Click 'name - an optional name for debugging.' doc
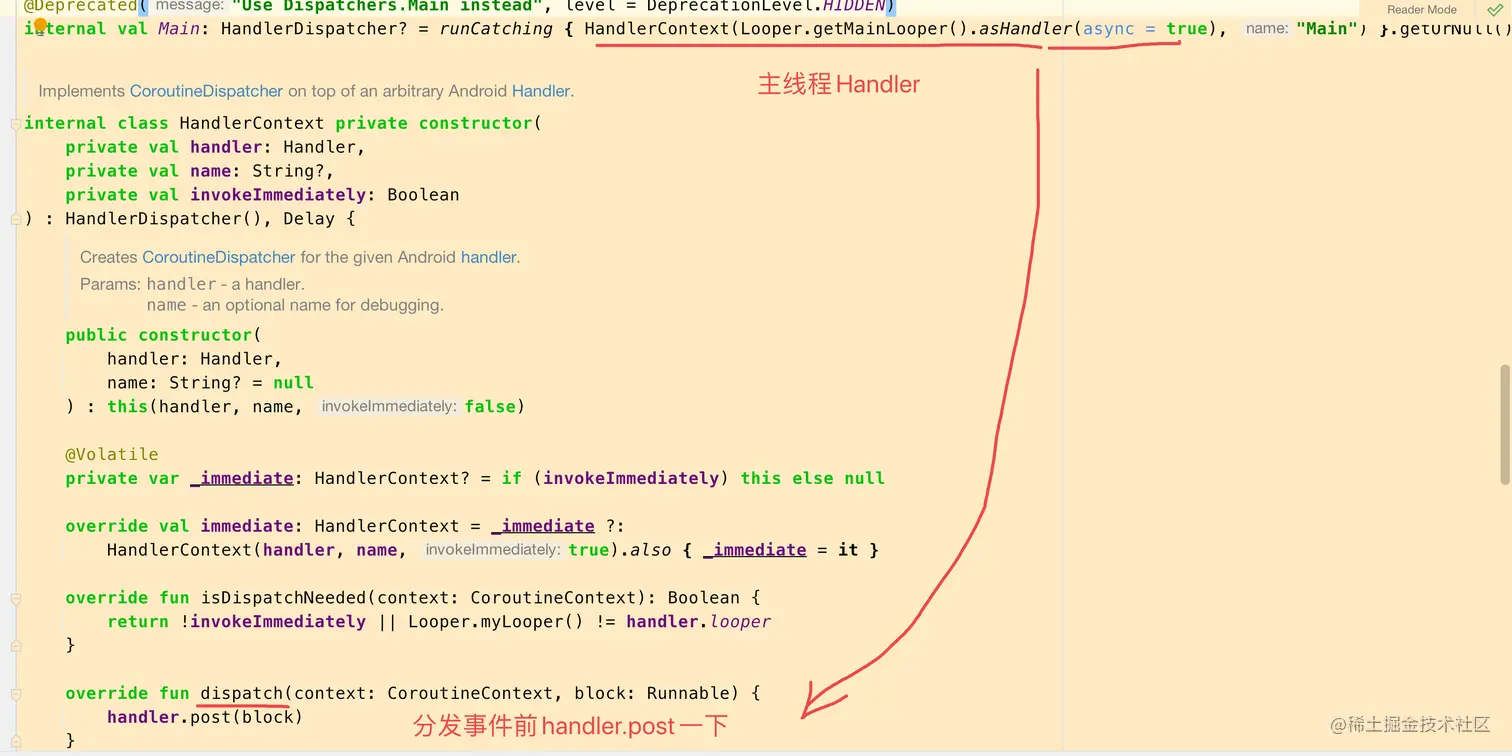The width and height of the screenshot is (1512, 756). (295, 305)
